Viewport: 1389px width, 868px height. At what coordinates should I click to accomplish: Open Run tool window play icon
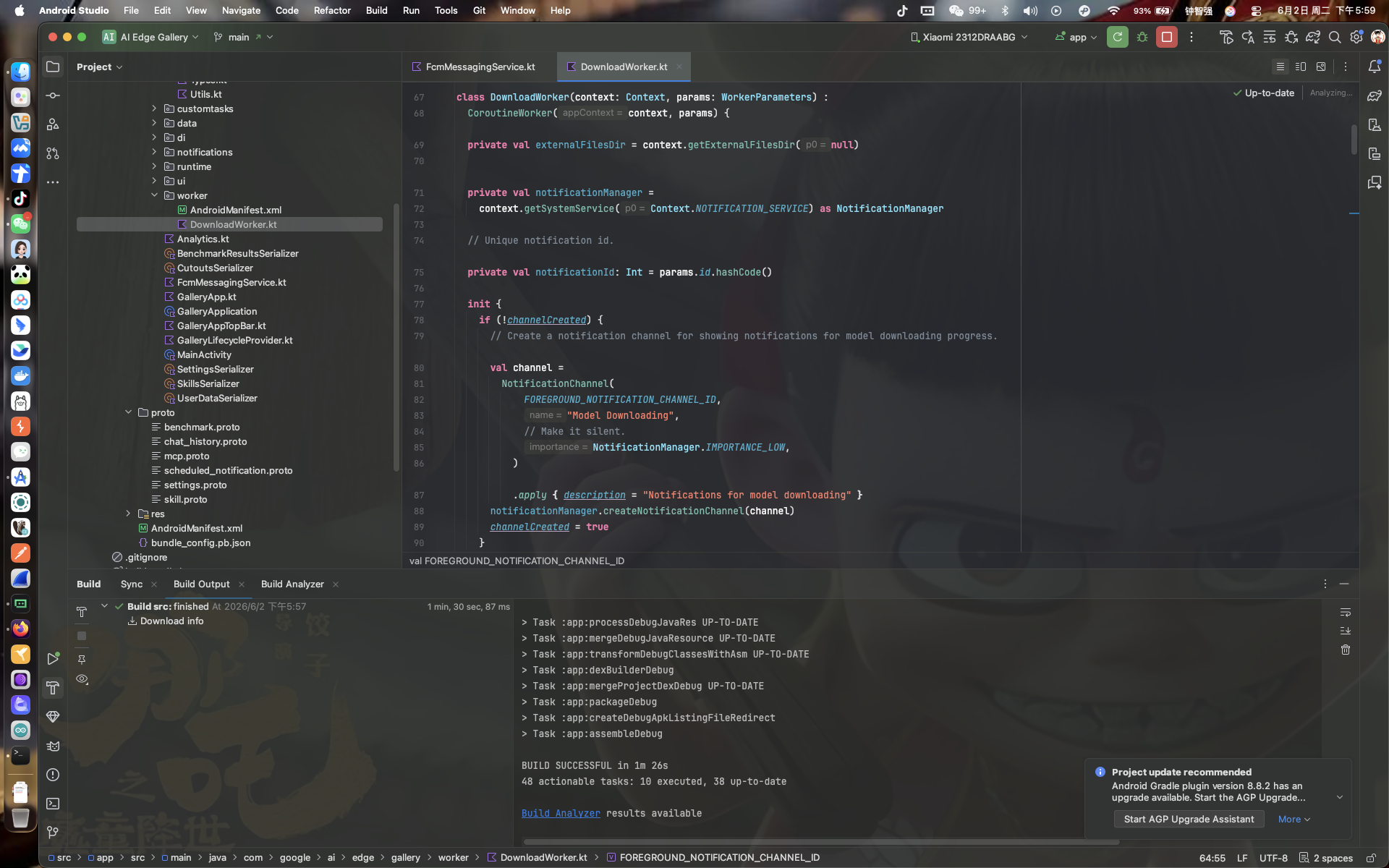click(x=53, y=658)
